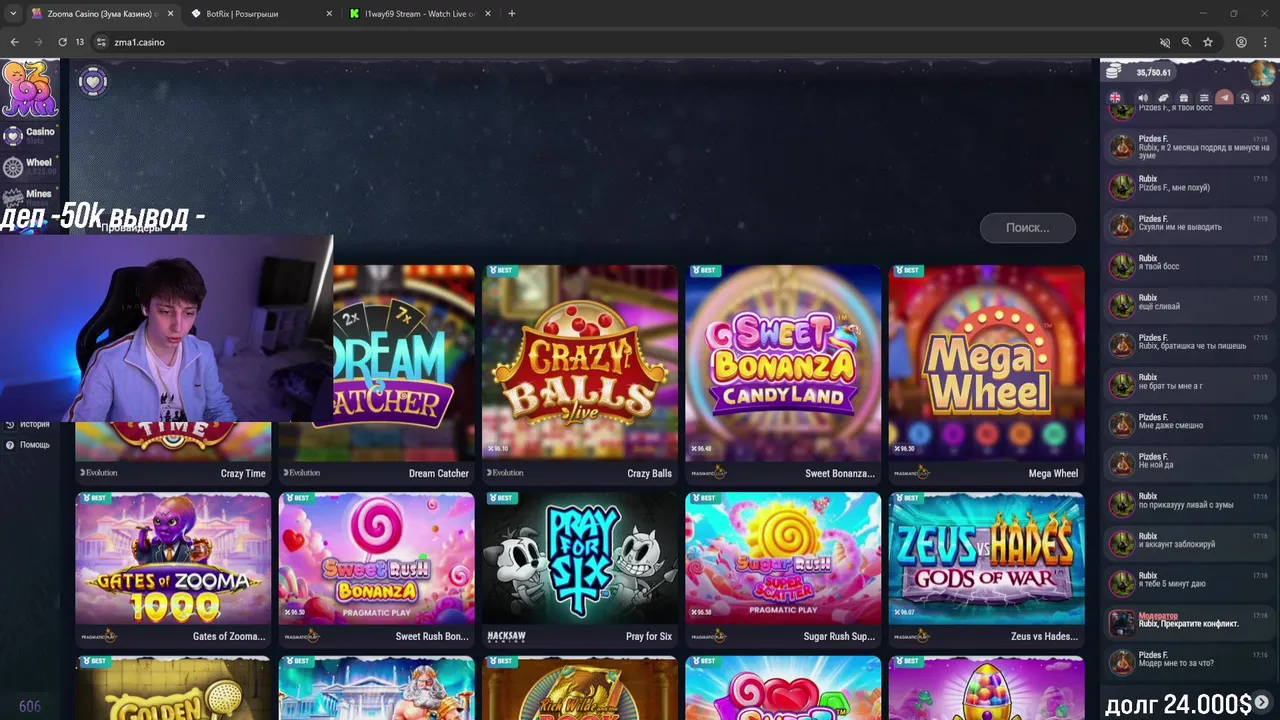Switch language via UK flag icon
This screenshot has height=720, width=1280.
pyautogui.click(x=1116, y=98)
